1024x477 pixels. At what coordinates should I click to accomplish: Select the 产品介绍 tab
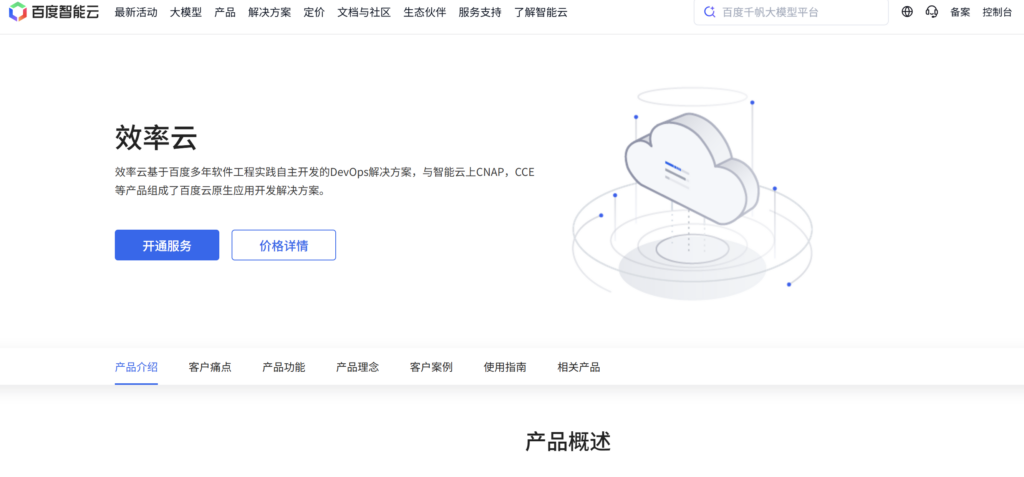pyautogui.click(x=136, y=367)
